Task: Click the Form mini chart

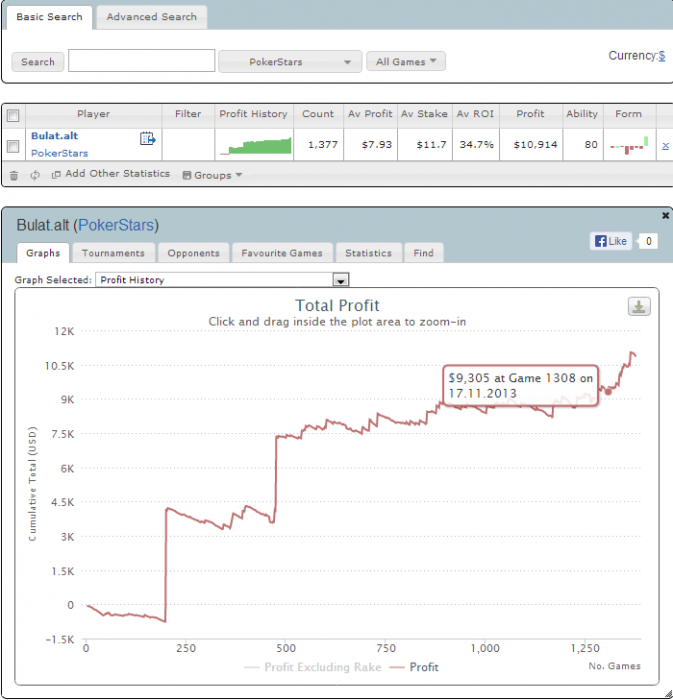Action: tap(629, 146)
